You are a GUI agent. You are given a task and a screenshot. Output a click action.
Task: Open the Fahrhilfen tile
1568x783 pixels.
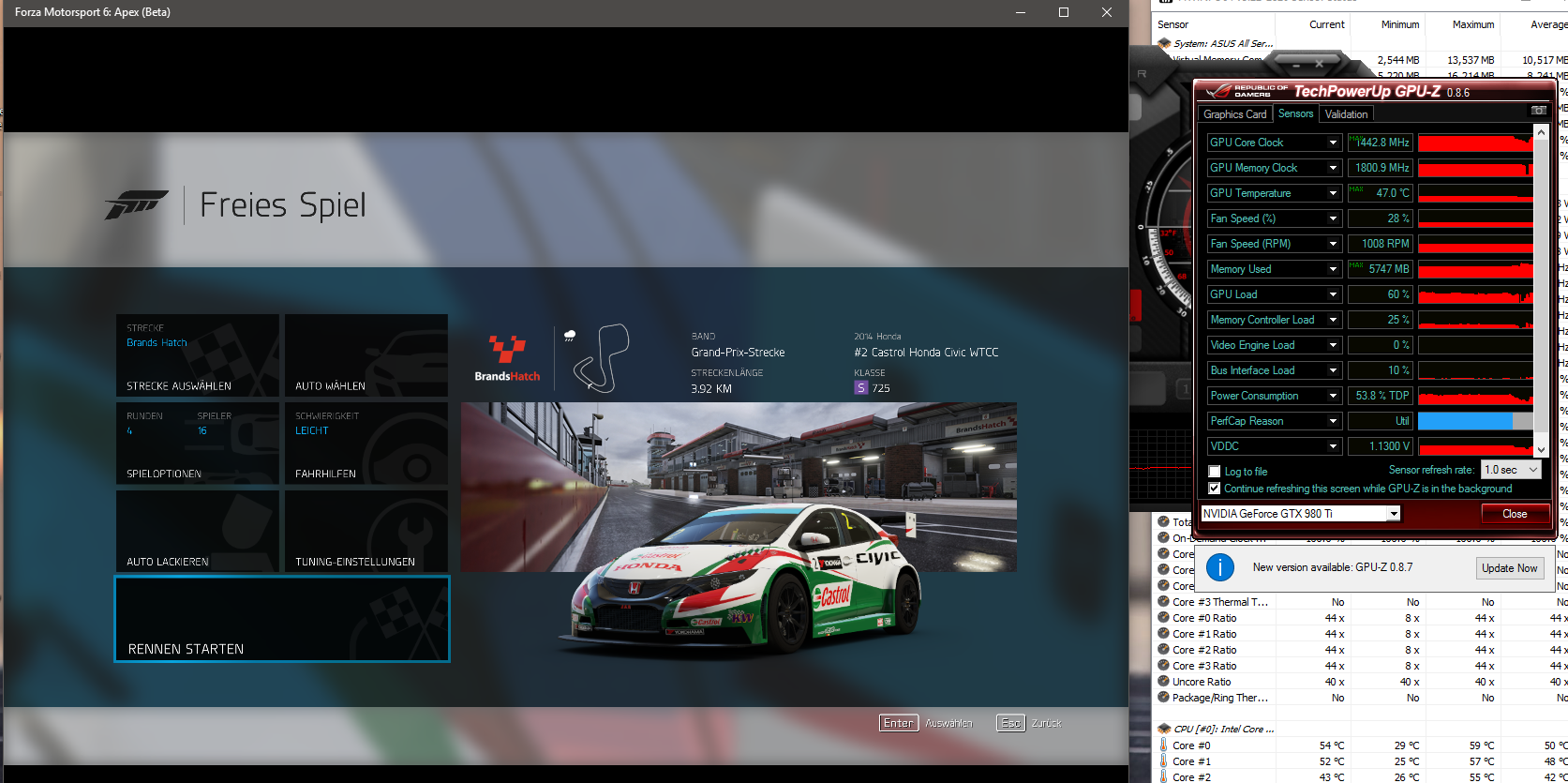366,444
